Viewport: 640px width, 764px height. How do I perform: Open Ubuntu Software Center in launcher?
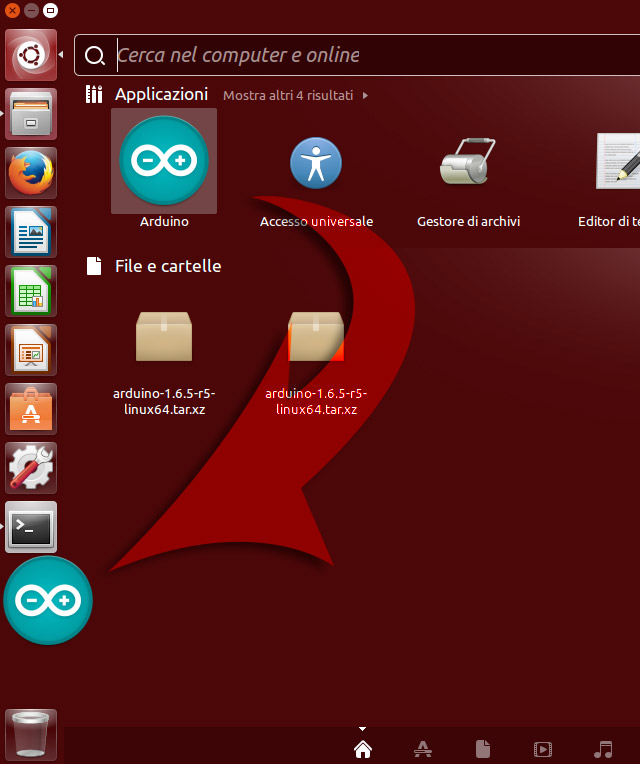(31, 409)
